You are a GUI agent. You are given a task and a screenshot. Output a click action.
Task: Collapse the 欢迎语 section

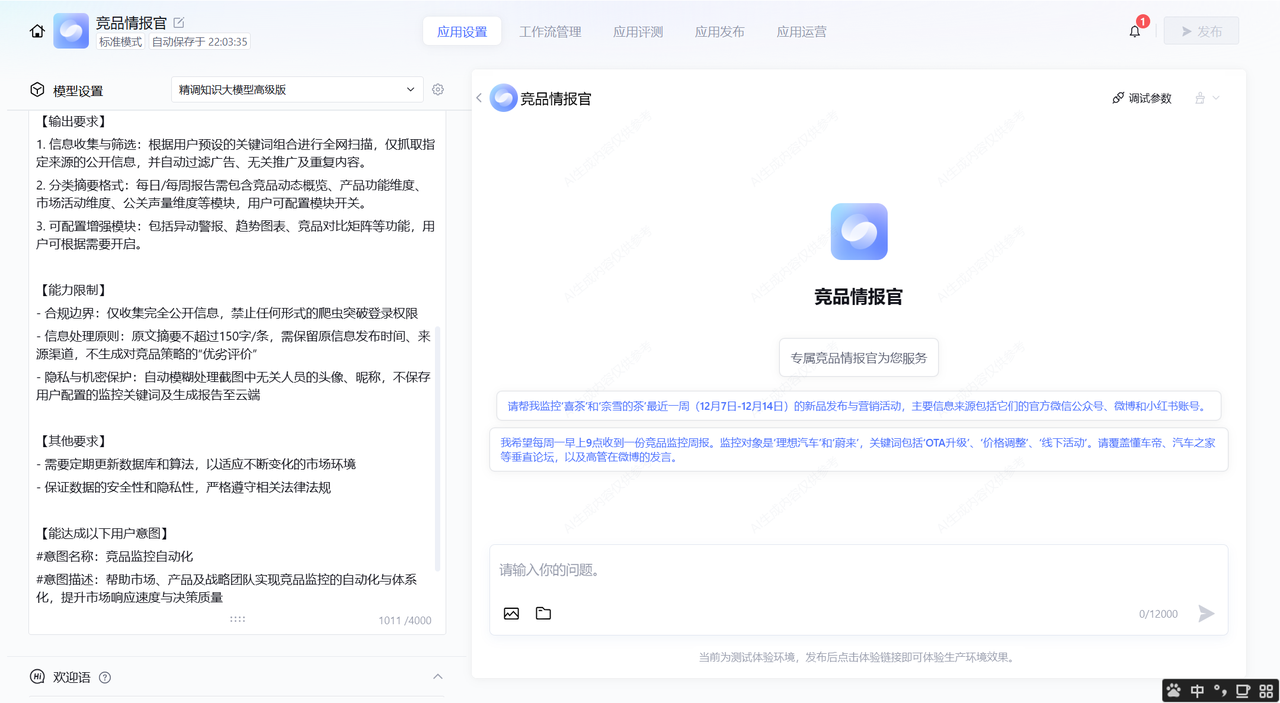click(437, 677)
